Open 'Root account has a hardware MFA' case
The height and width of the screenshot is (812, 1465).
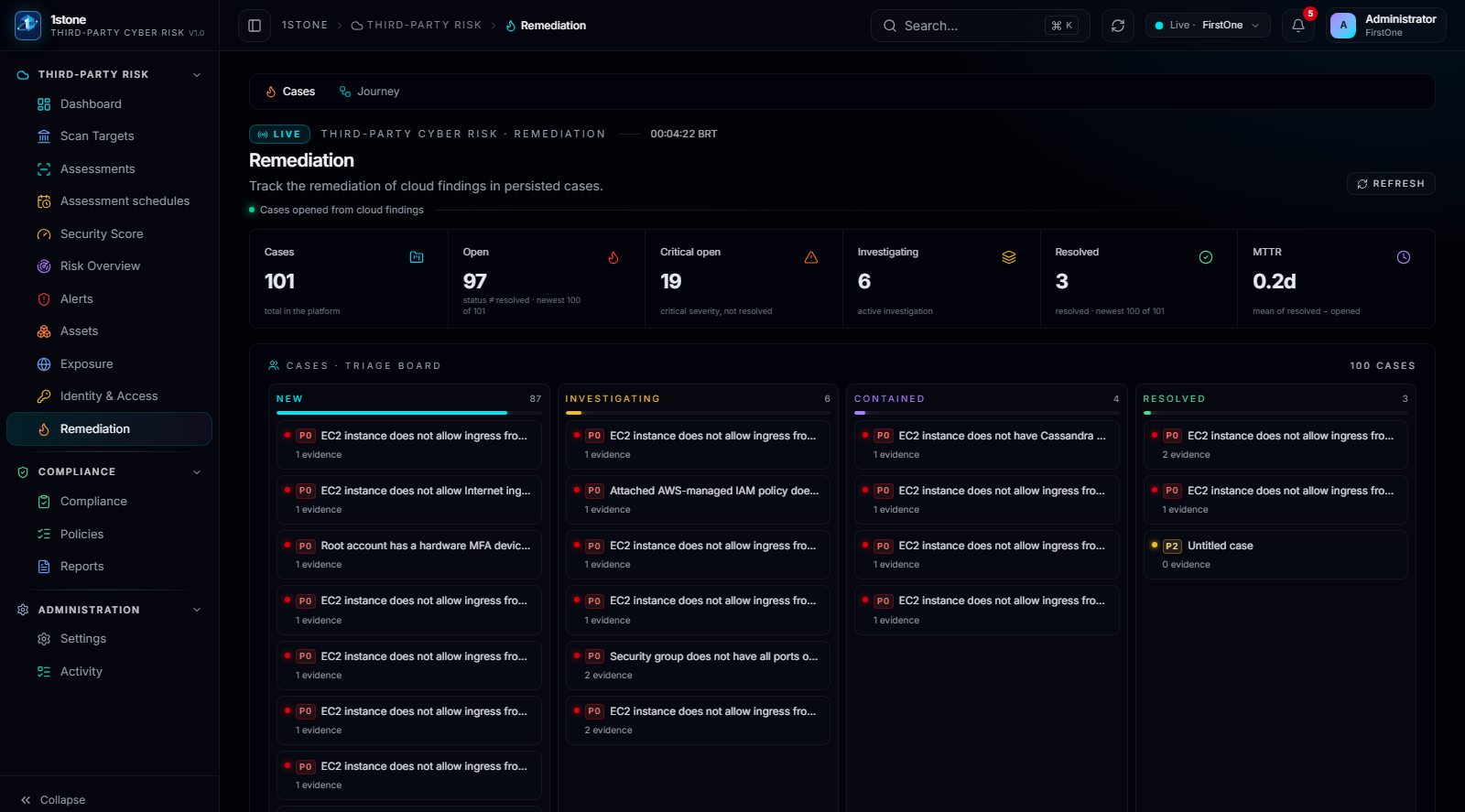coord(408,555)
